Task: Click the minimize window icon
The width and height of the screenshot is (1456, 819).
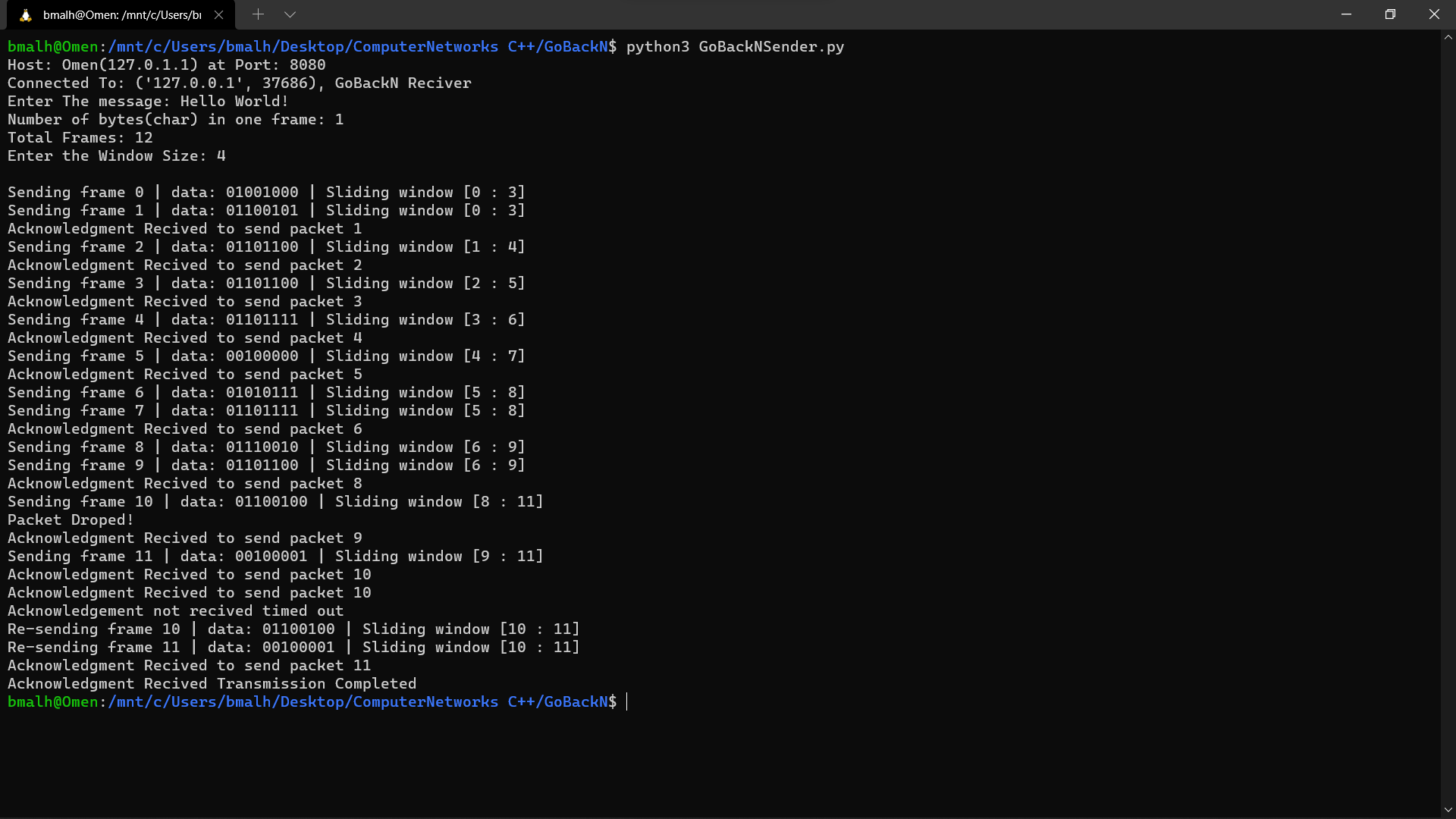Action: [x=1346, y=14]
